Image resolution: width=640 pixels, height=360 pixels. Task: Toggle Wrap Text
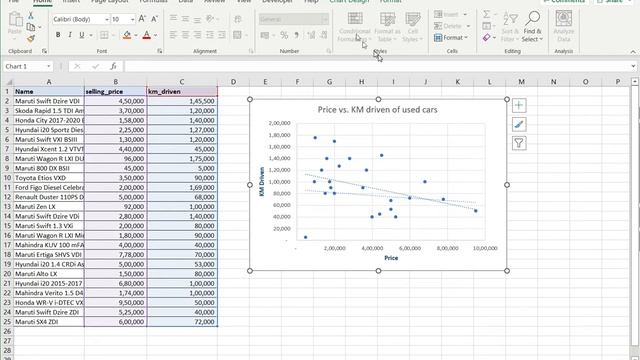(238, 19)
